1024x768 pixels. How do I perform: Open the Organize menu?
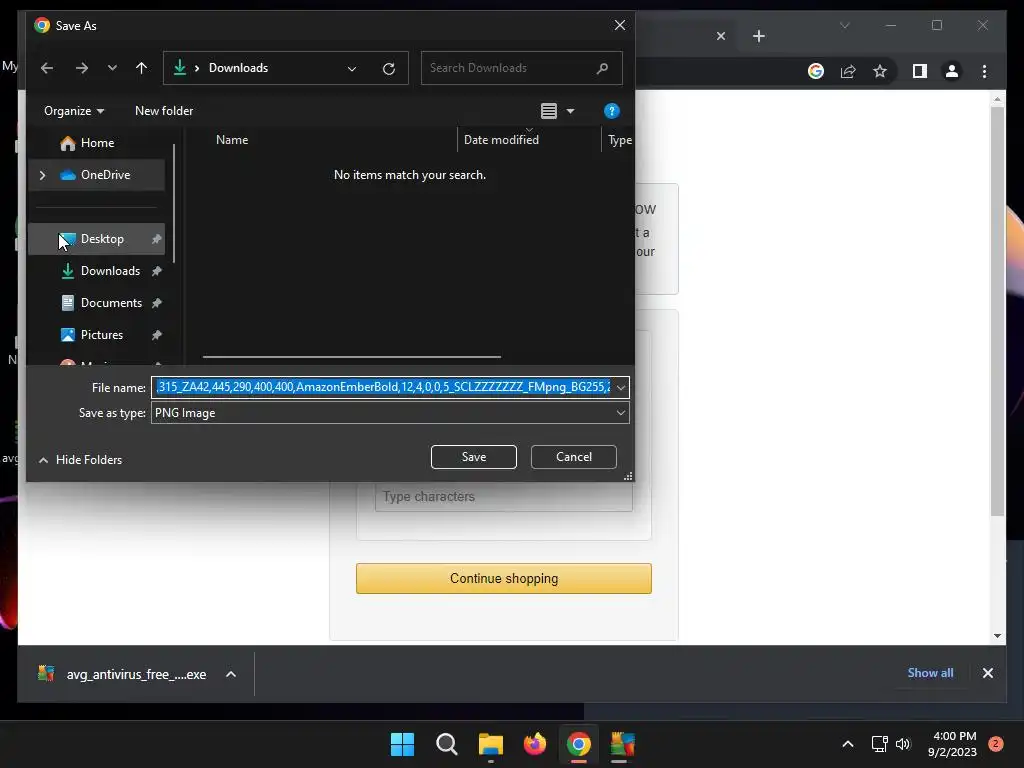(74, 111)
